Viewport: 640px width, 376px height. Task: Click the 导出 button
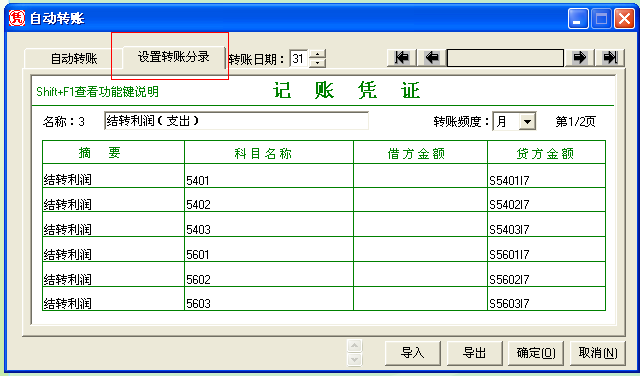[474, 353]
